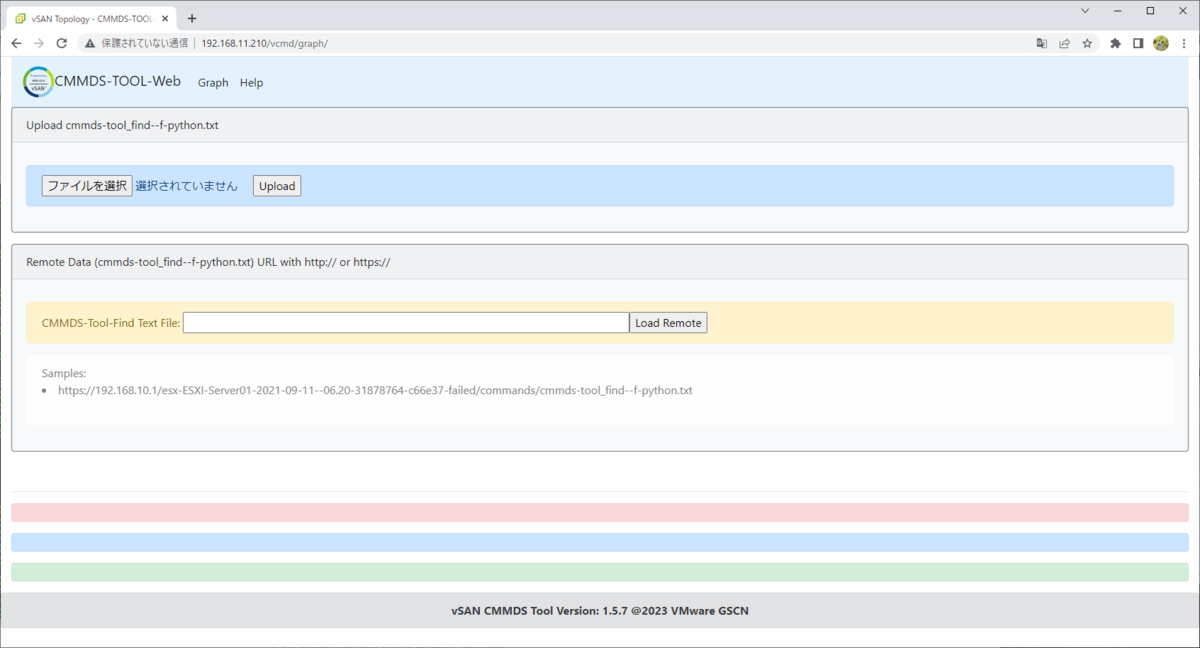Click the vSAN CMMDS Tool Version footer text
The width and height of the screenshot is (1200, 648).
pyautogui.click(x=600, y=610)
